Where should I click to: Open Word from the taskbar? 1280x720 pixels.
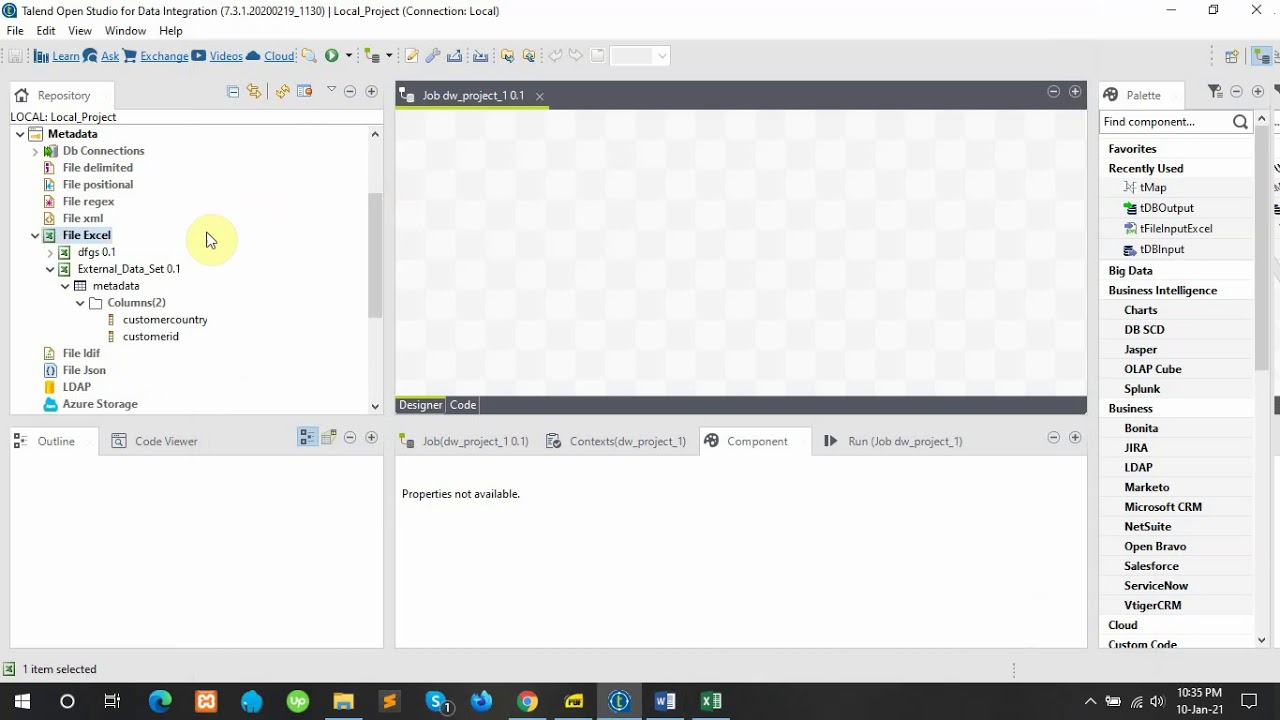665,702
